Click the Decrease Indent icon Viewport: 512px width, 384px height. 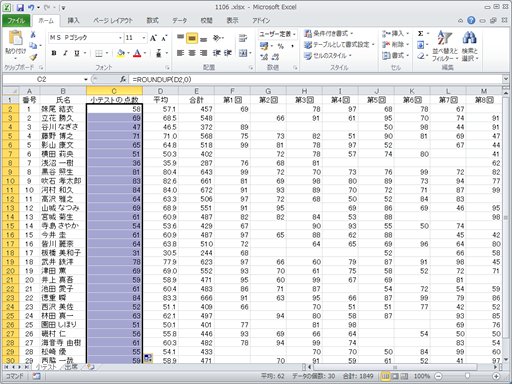217,53
